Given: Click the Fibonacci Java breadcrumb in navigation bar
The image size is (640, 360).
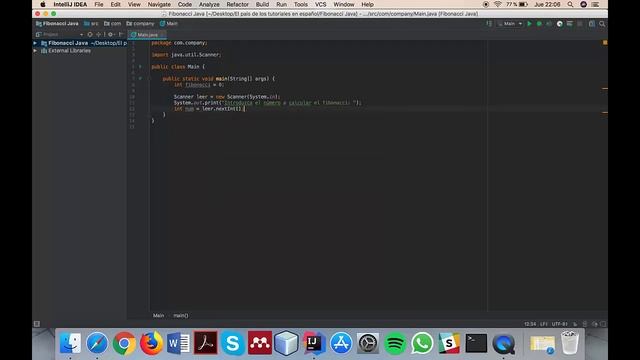Looking at the screenshot, I should click(x=57, y=24).
